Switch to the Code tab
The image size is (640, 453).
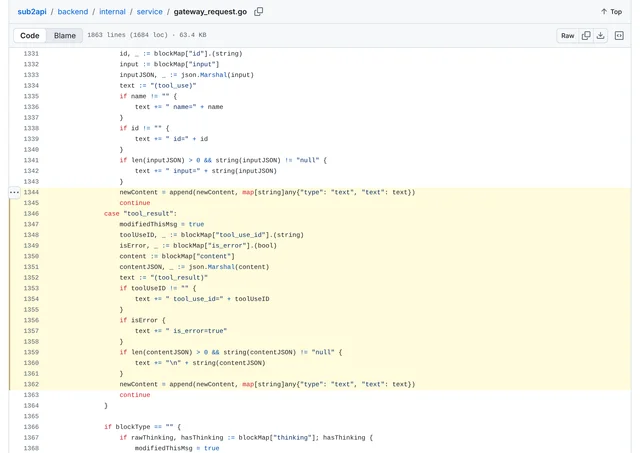30,36
